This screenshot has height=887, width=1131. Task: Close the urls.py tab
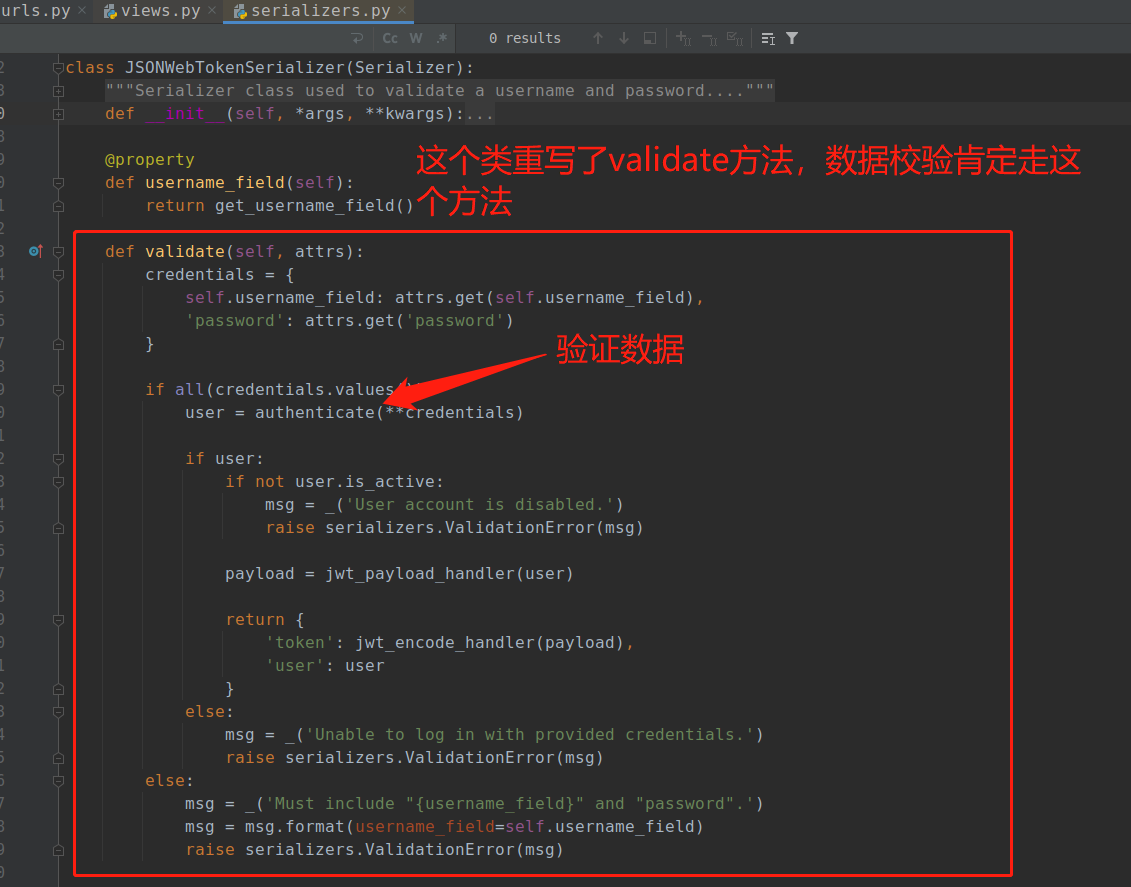(82, 10)
